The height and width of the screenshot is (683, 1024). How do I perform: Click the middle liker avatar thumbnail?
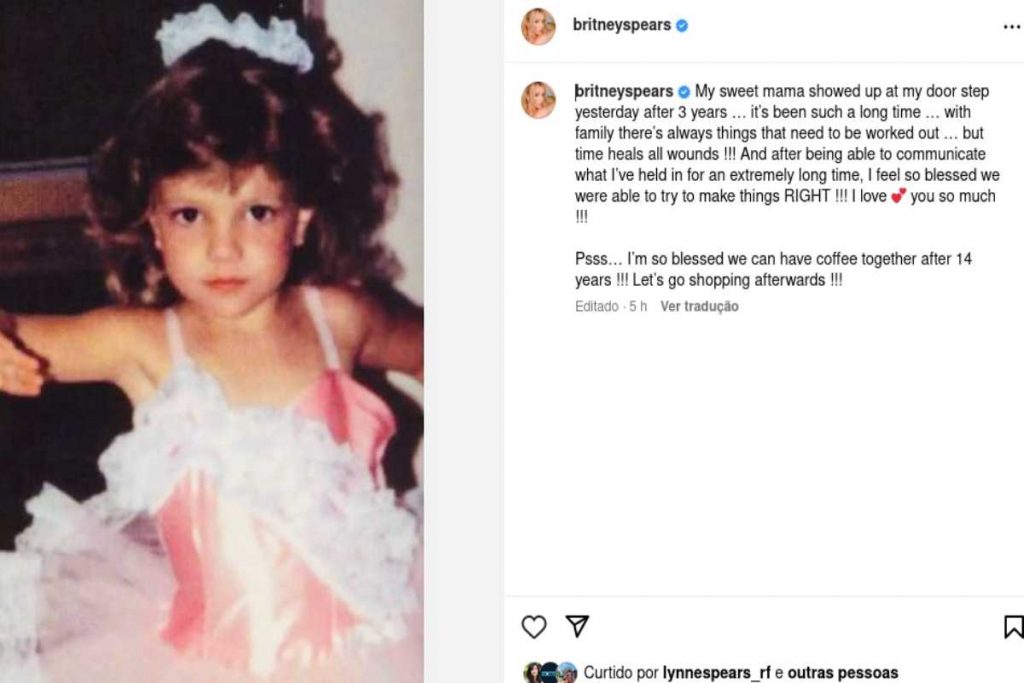(x=549, y=673)
